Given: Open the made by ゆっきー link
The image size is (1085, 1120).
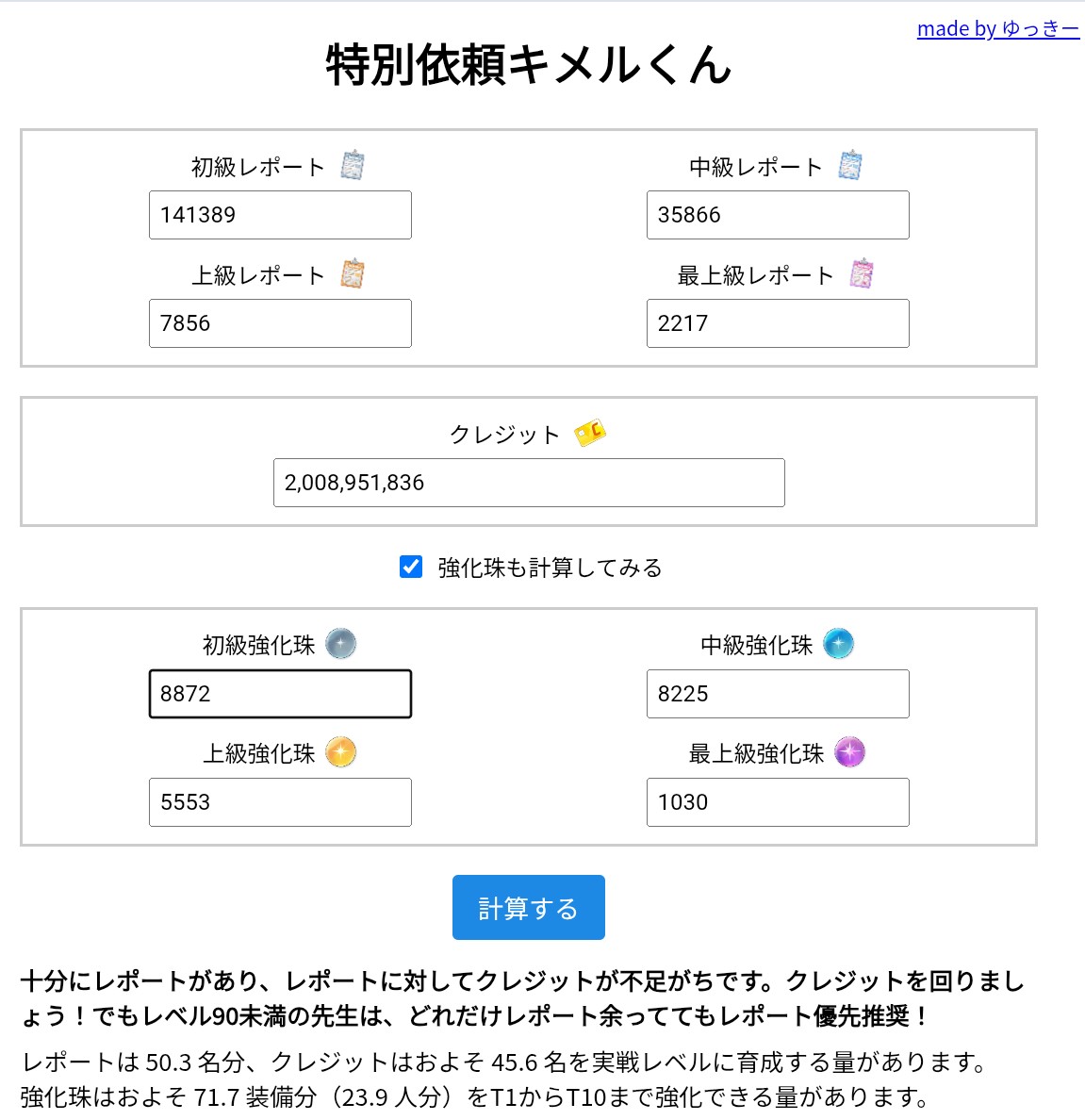Looking at the screenshot, I should [x=998, y=28].
